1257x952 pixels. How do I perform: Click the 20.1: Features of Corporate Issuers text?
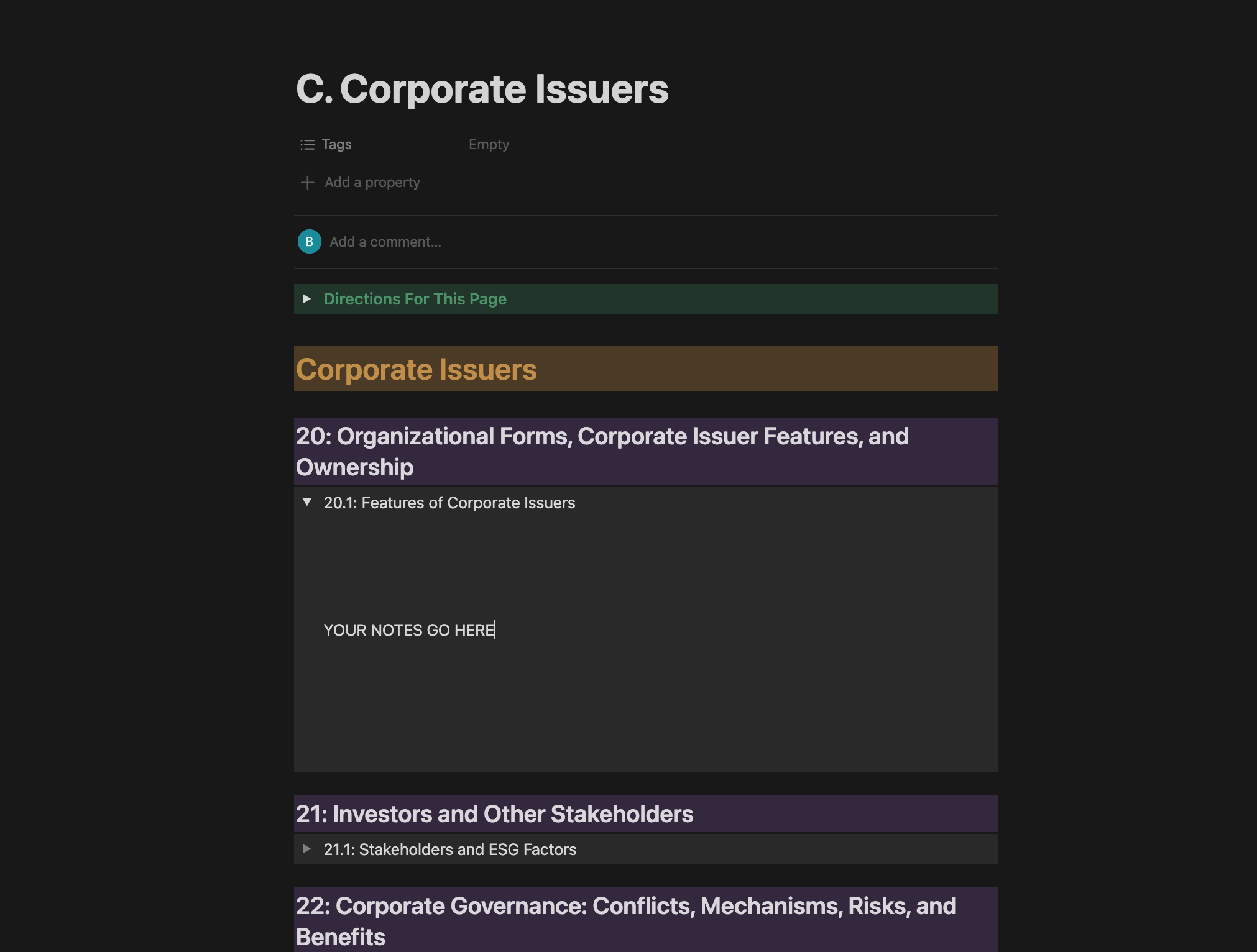pos(449,503)
